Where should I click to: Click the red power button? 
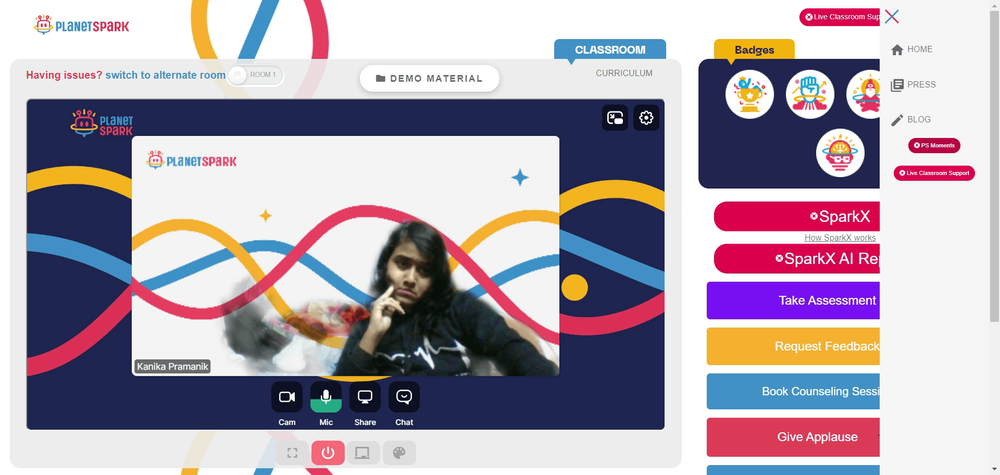tap(328, 453)
